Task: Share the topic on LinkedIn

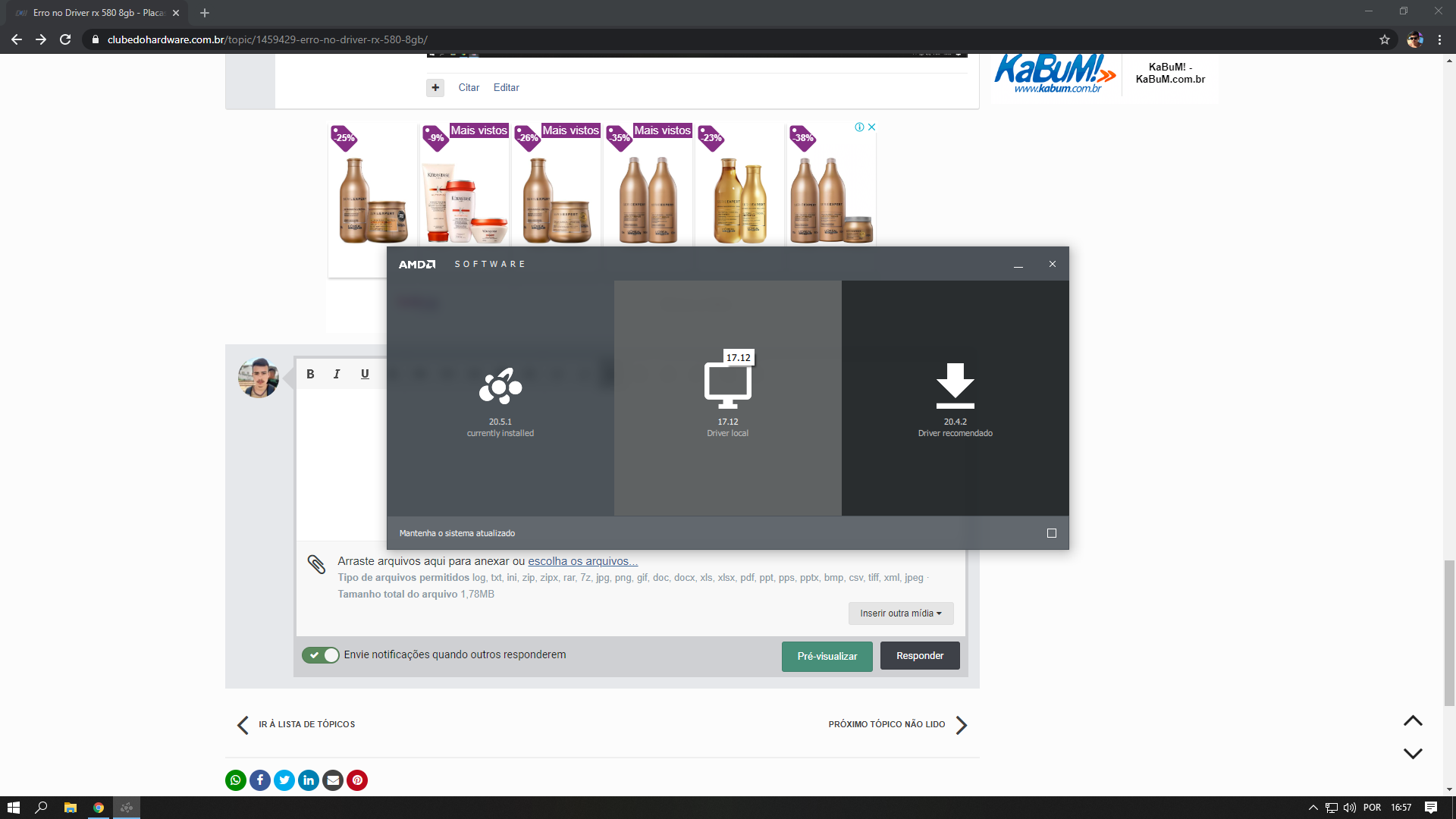Action: [309, 780]
